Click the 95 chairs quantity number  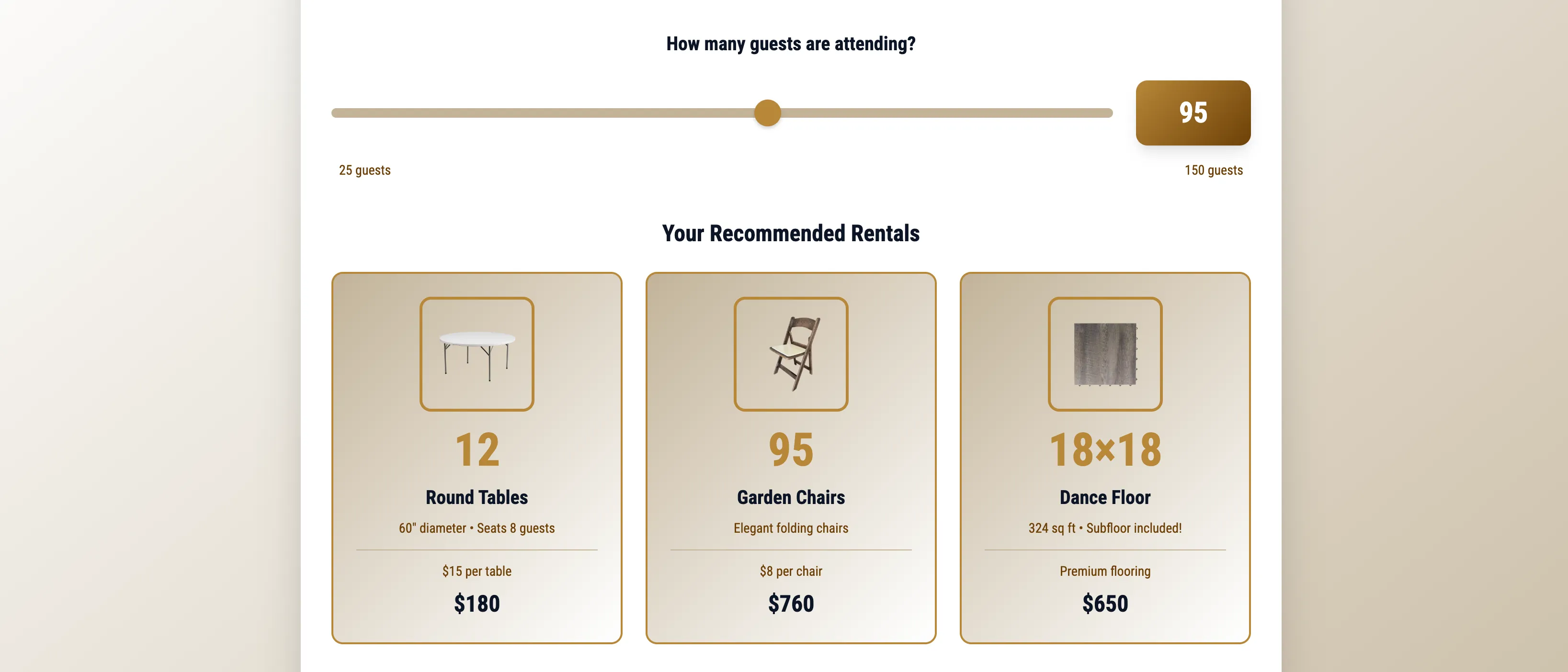click(x=791, y=450)
